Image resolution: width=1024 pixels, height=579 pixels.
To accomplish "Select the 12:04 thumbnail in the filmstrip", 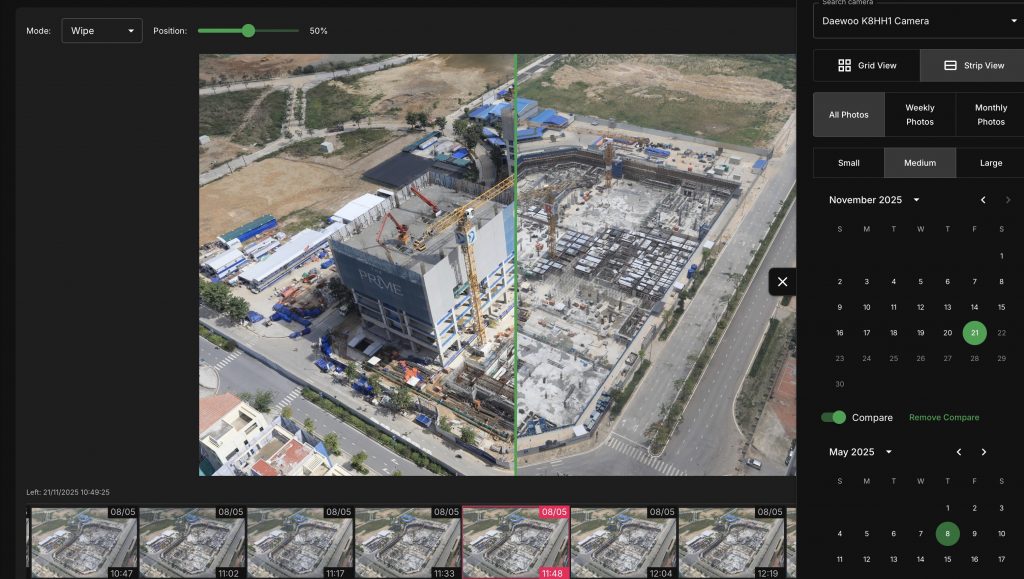I will [623, 542].
